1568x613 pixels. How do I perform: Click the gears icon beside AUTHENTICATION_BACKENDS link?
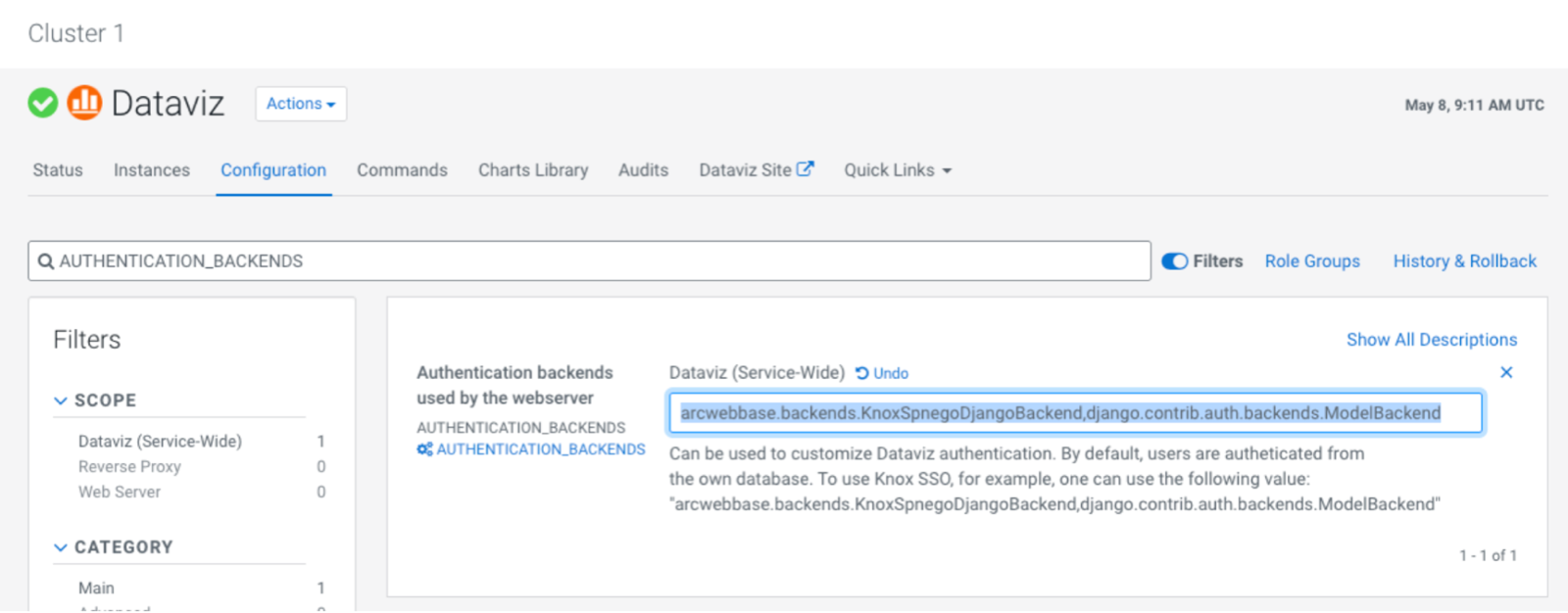click(x=424, y=449)
